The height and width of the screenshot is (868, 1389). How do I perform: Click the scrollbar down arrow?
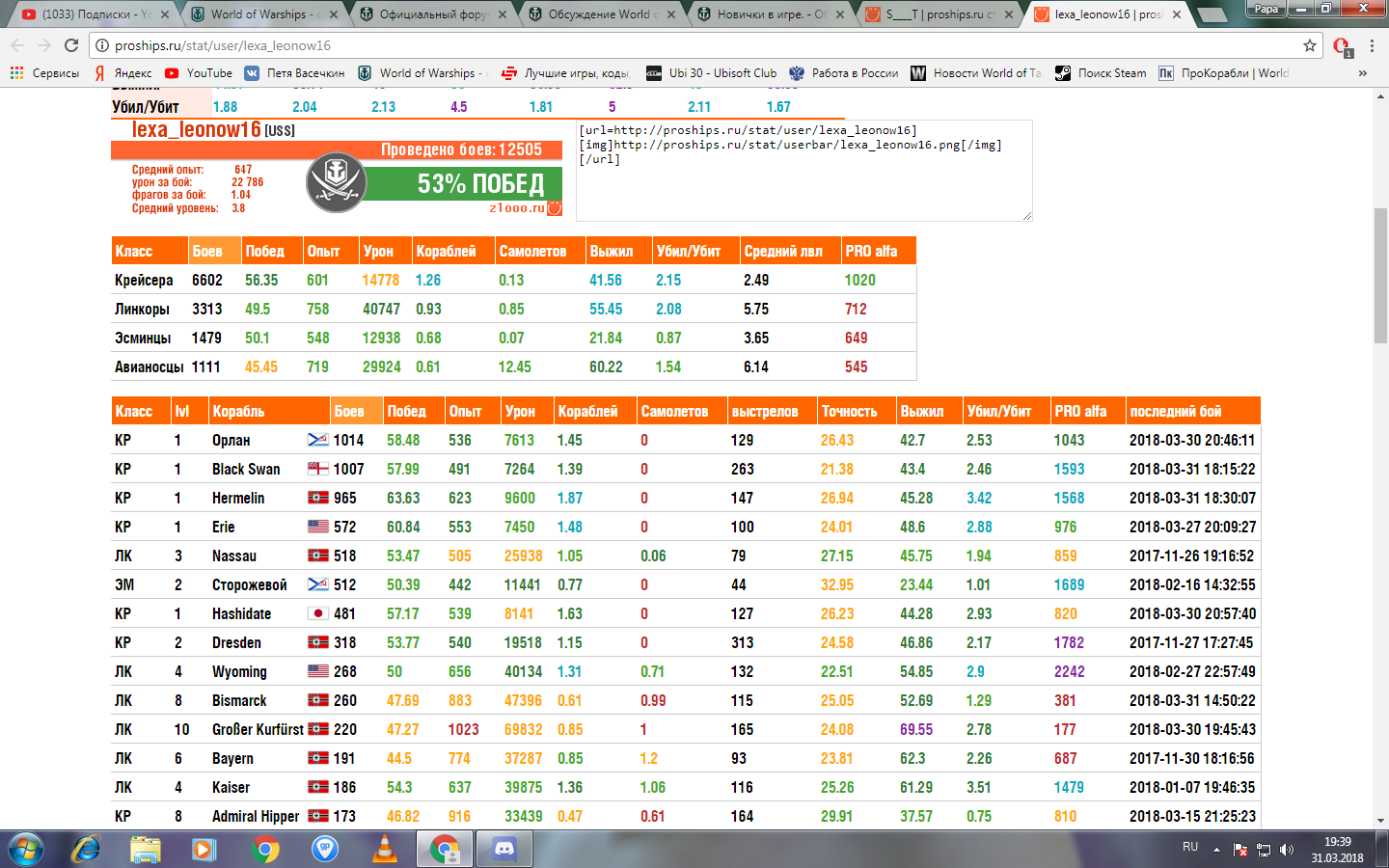point(1380,821)
